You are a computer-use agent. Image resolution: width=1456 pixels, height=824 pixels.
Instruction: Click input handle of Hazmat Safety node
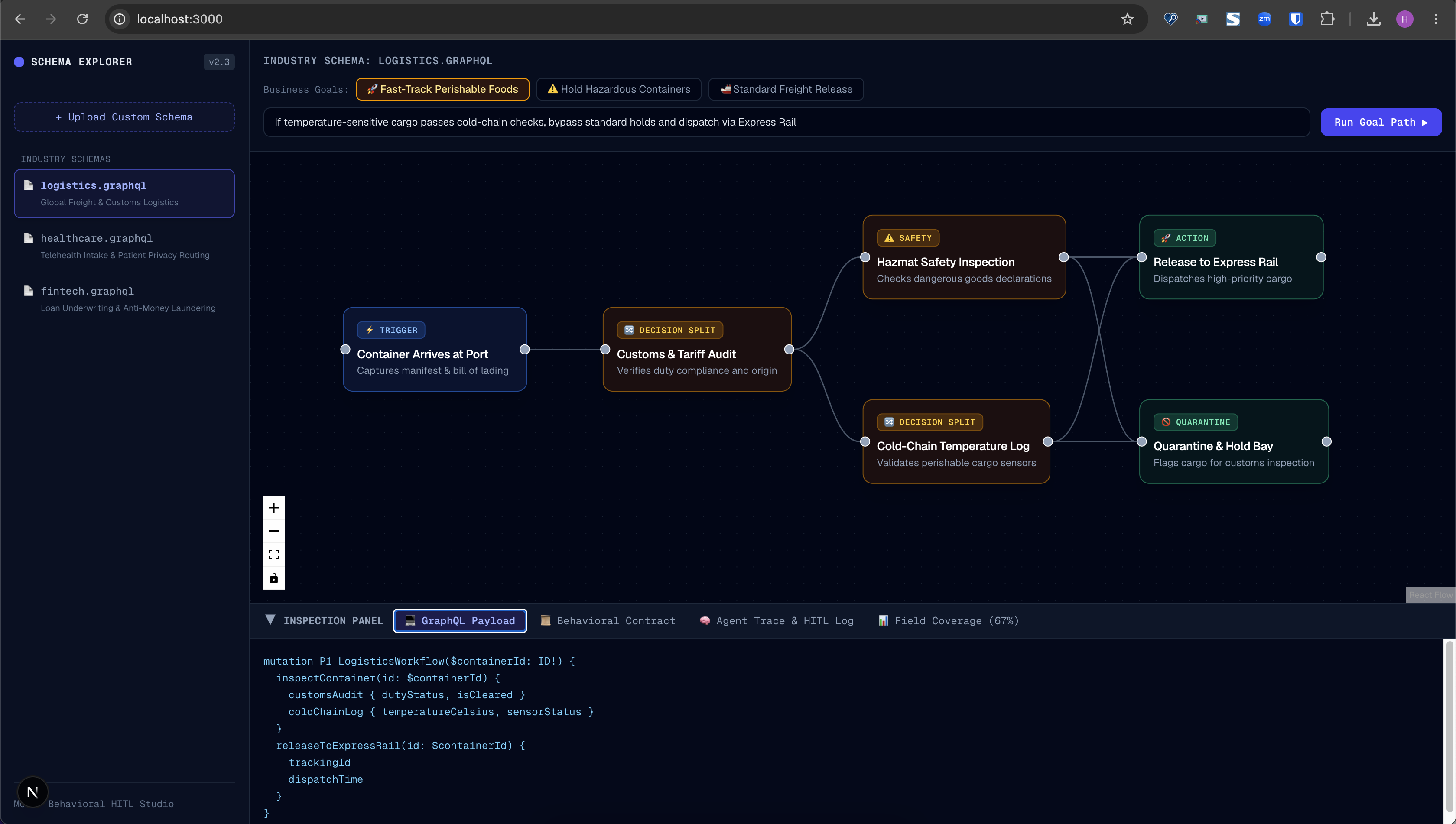865,257
